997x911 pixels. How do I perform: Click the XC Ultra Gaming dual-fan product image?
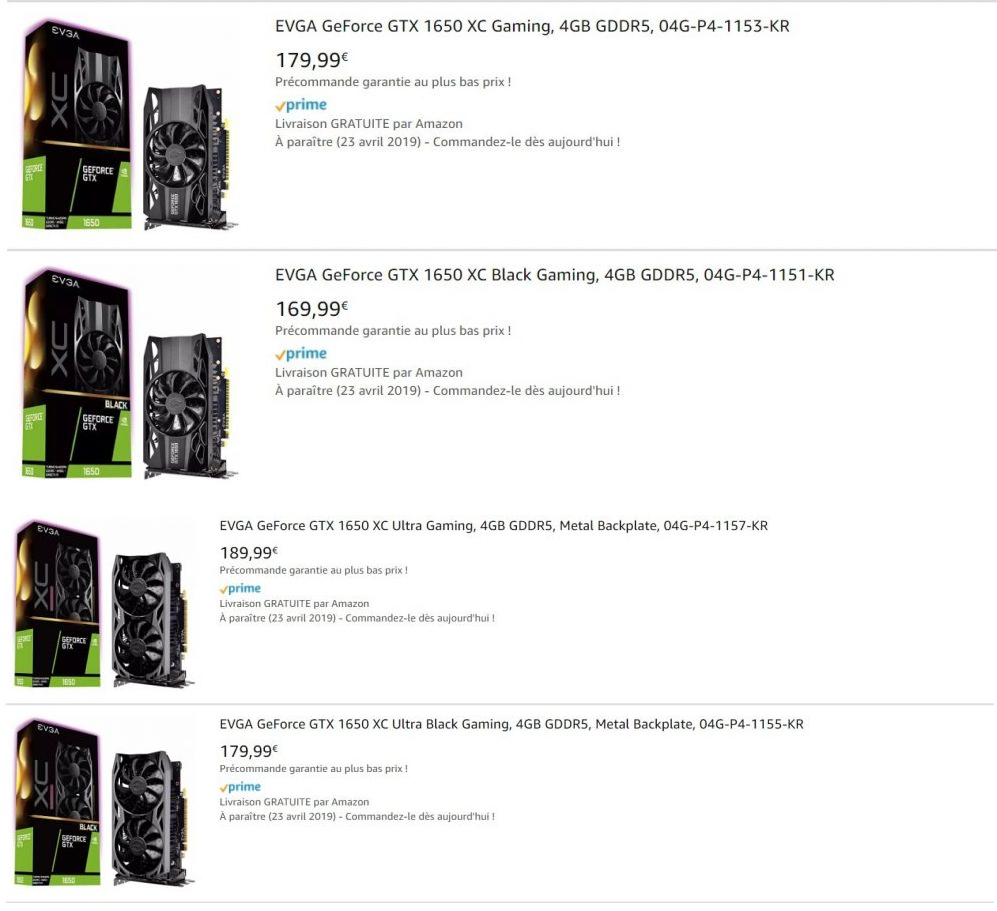point(104,604)
